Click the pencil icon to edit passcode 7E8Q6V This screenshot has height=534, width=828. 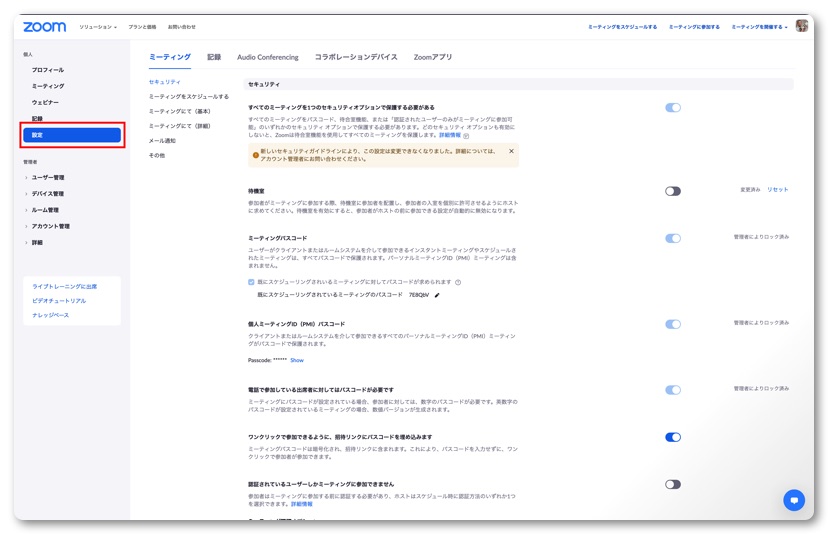pyautogui.click(x=437, y=295)
